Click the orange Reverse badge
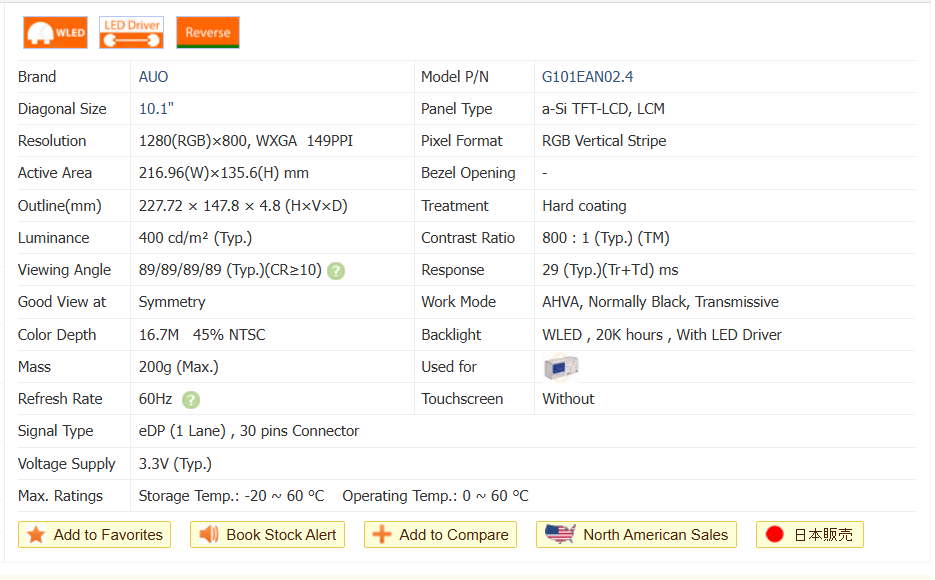Image resolution: width=935 pixels, height=580 pixels. pyautogui.click(x=208, y=33)
